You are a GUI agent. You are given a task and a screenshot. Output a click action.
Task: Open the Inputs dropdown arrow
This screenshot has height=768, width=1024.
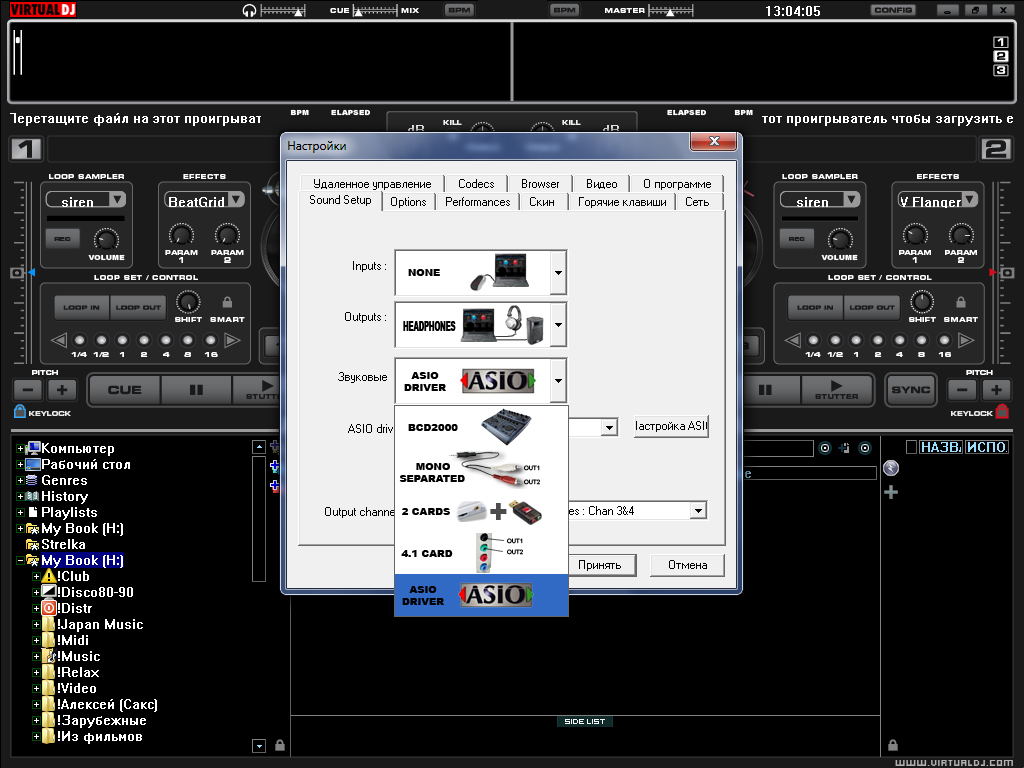(558, 272)
